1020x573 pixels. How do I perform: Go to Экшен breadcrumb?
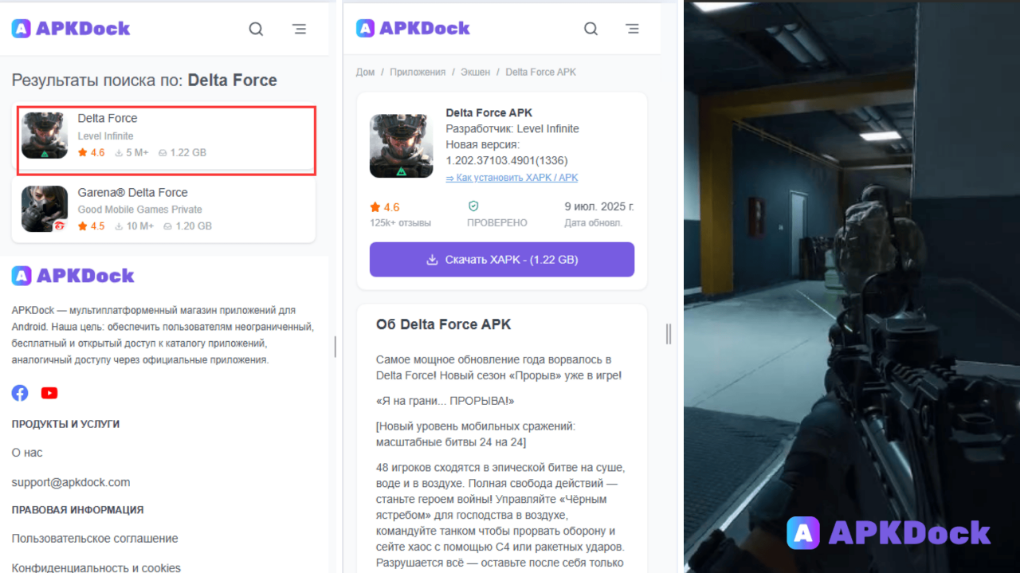click(x=476, y=72)
